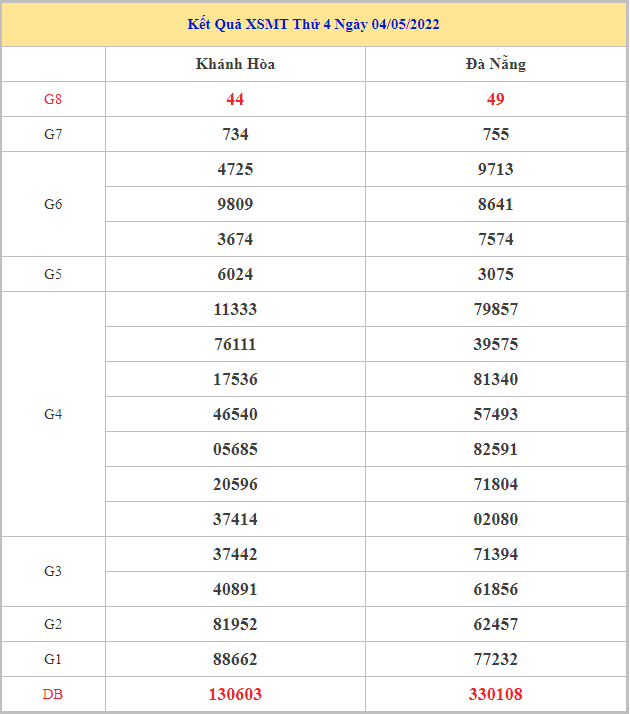This screenshot has width=630, height=714.
Task: Select the Đà Nẵng column header
Action: [x=495, y=64]
